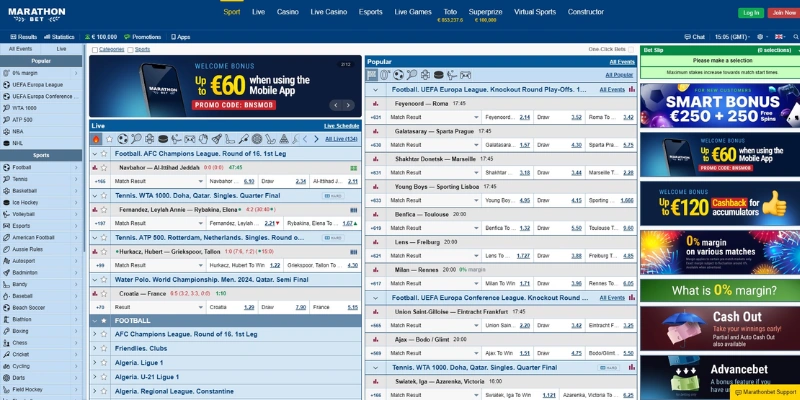Open statistics for Milan — Rennes match

pyautogui.click(x=376, y=269)
